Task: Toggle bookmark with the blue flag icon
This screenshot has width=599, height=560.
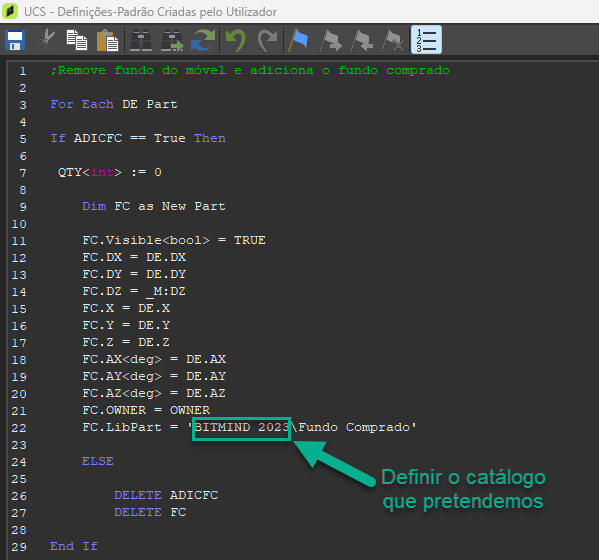Action: pos(298,40)
